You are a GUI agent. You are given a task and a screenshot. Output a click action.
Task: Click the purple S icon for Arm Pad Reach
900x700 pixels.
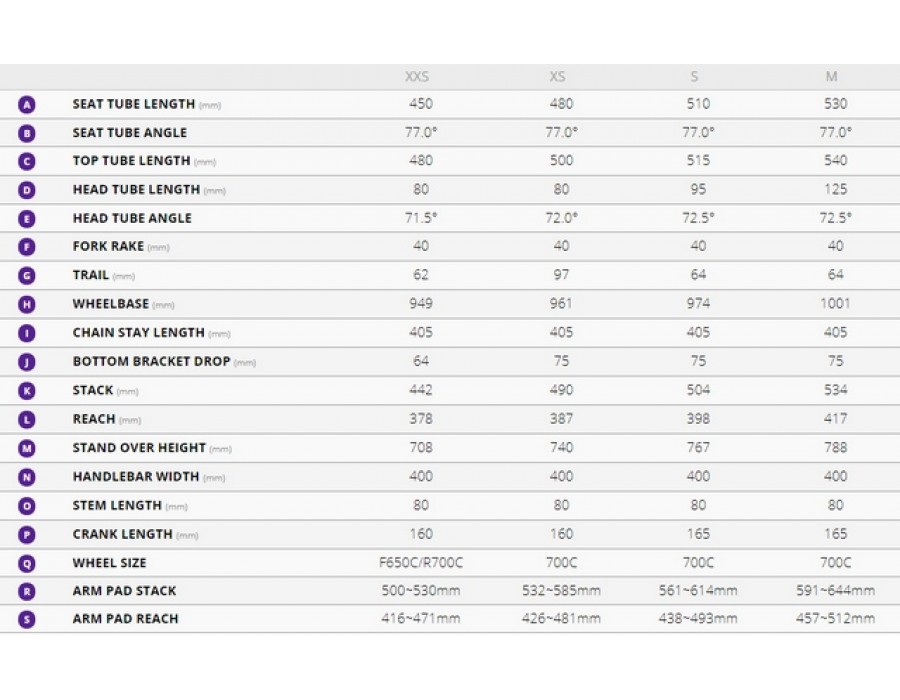(27, 620)
